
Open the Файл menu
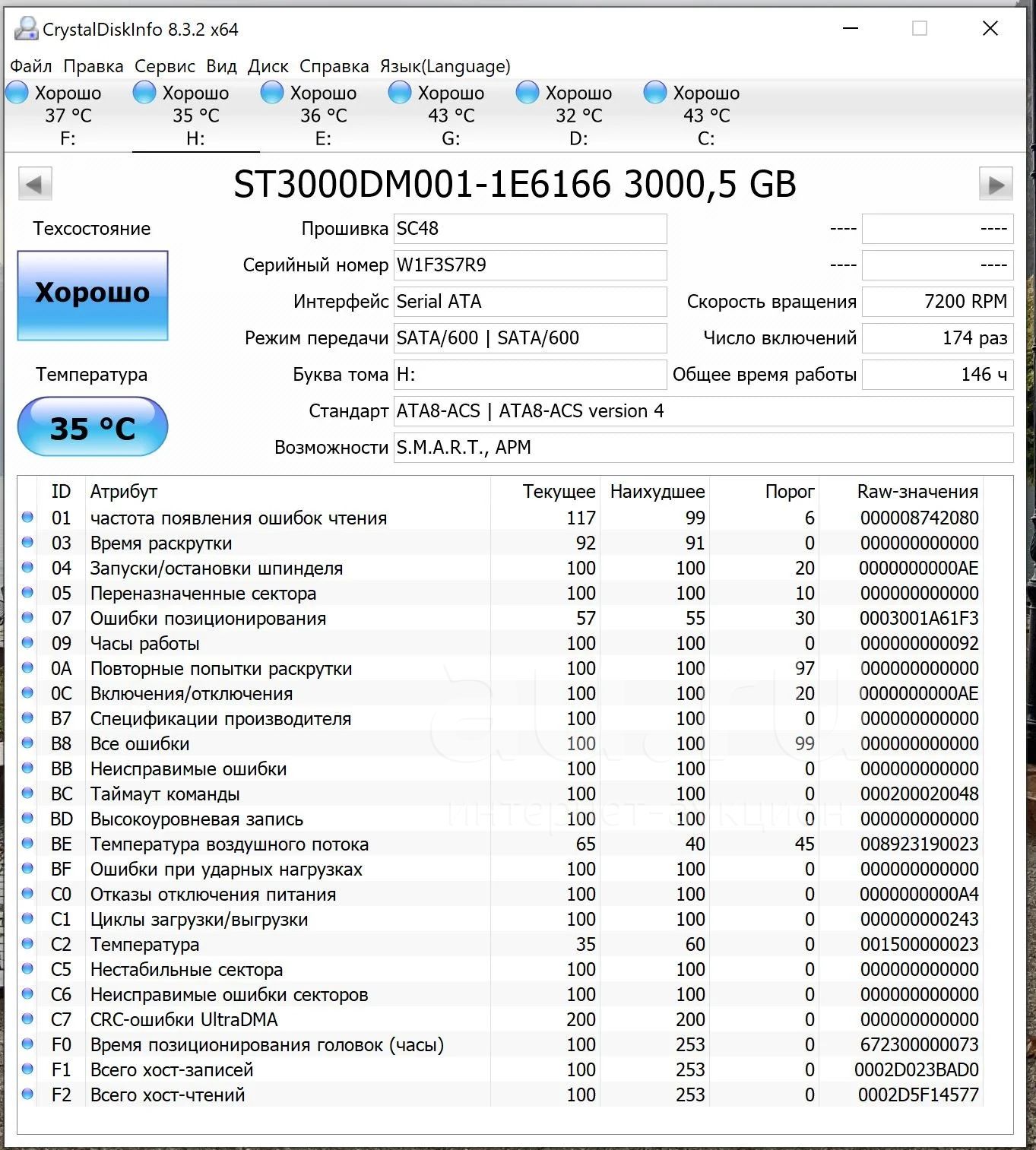coord(31,66)
